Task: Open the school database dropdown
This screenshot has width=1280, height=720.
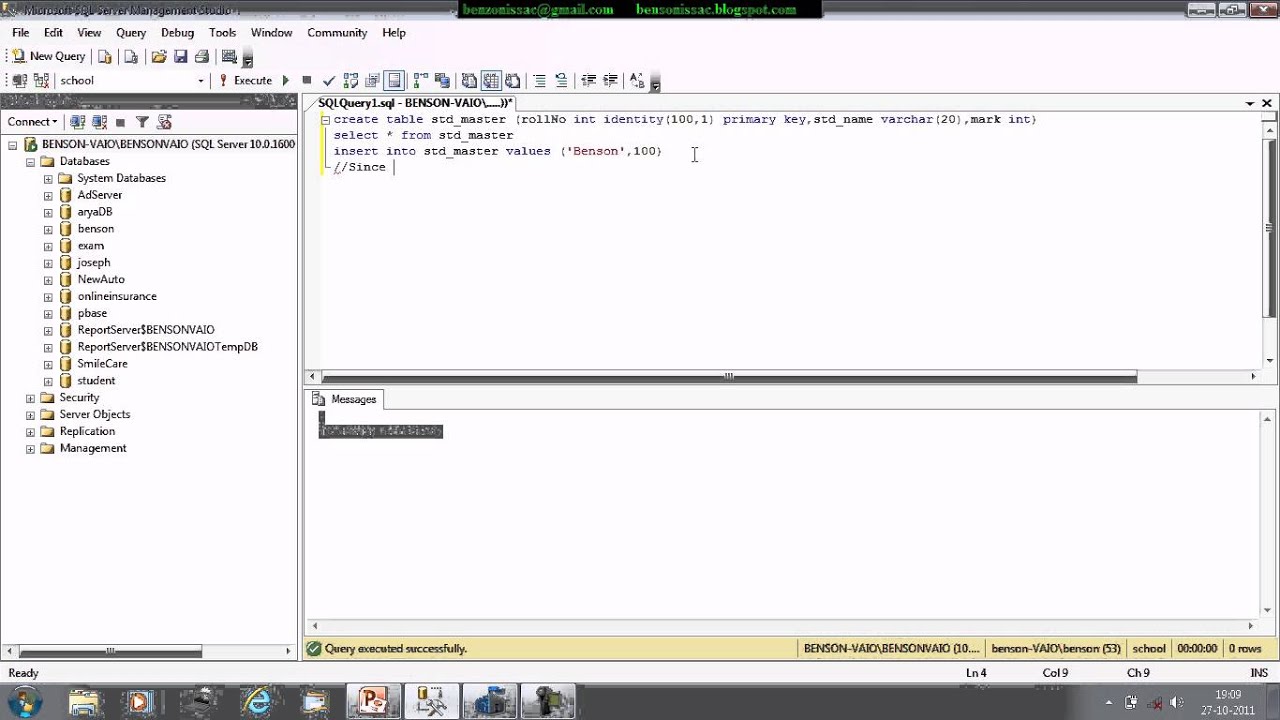Action: click(200, 81)
